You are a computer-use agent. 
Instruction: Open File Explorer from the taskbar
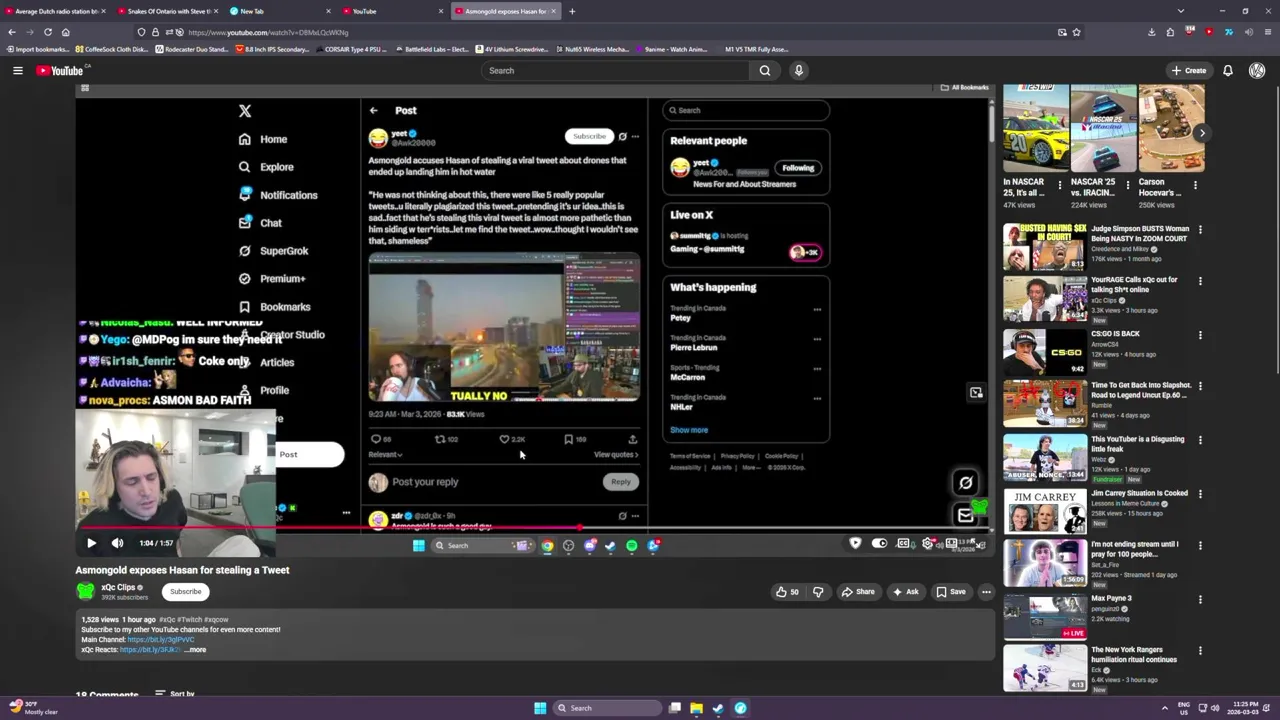(697, 708)
